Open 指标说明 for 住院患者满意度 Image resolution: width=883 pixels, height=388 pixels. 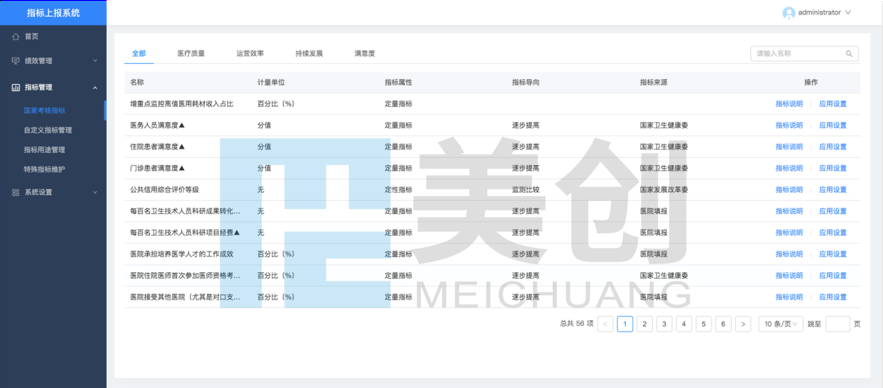click(789, 146)
